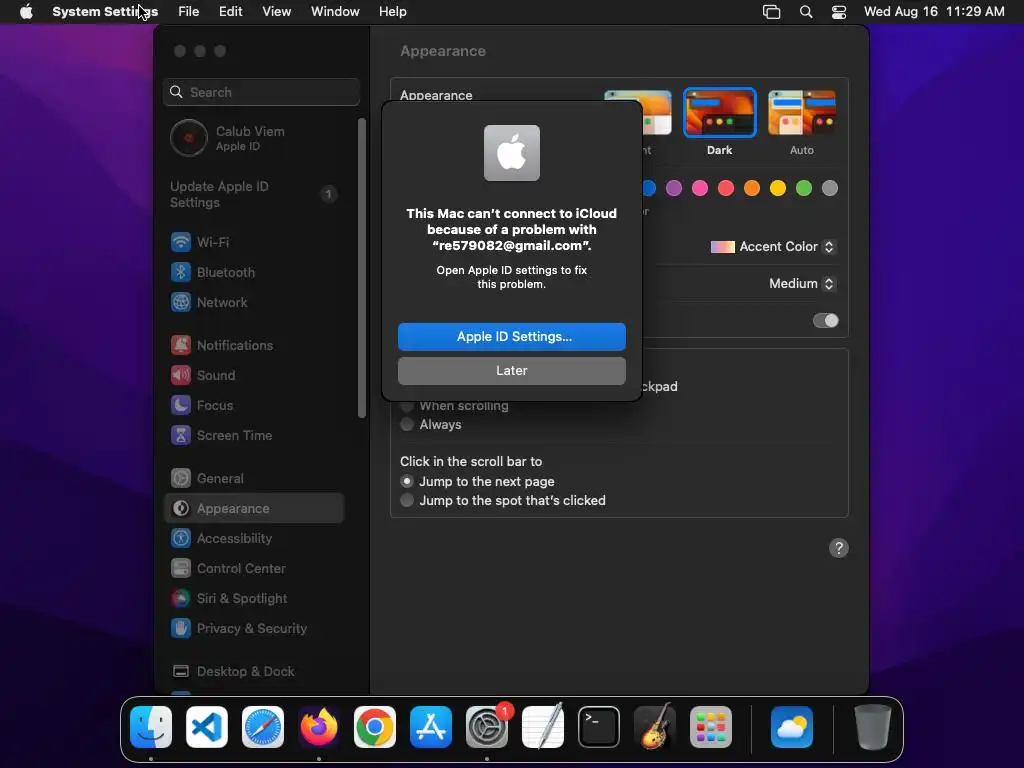1024x768 pixels.
Task: Pick the yellow accent color
Action: click(x=778, y=189)
